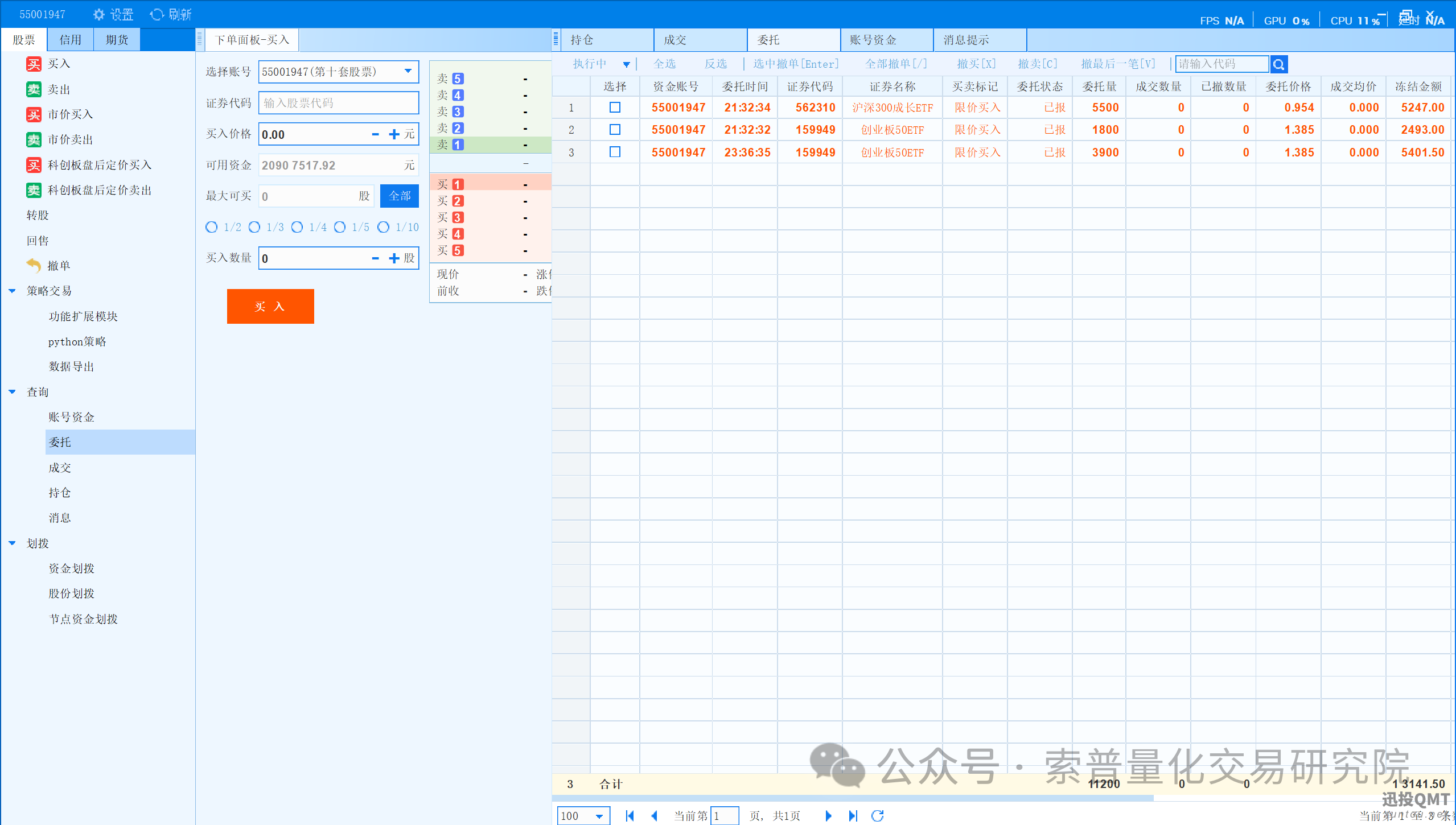Select the 1/4 position radio button
Viewport: 1456px width, 825px height.
tap(298, 227)
